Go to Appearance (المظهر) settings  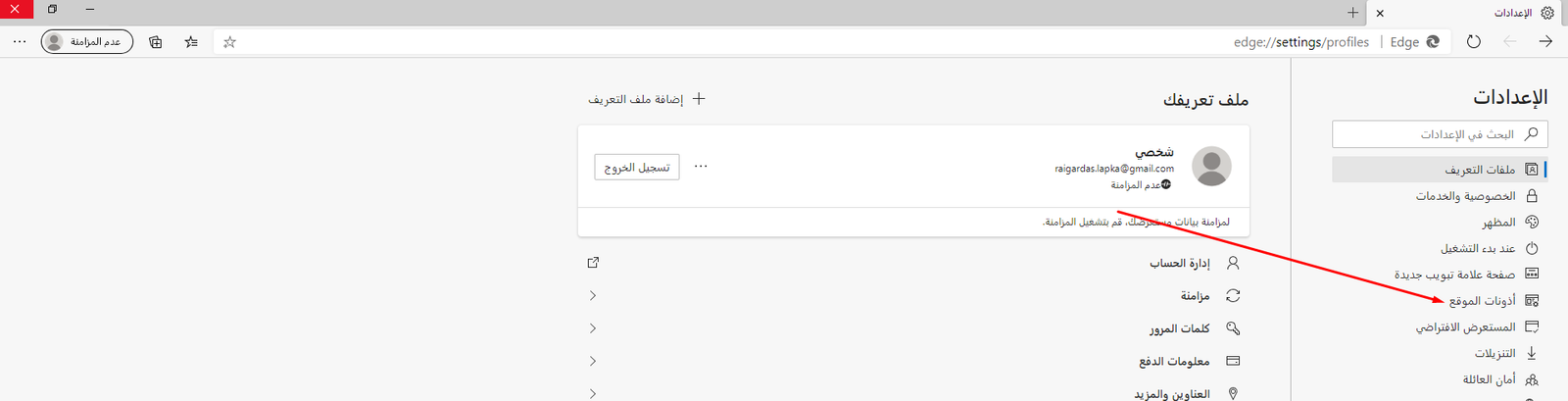pos(1498,223)
